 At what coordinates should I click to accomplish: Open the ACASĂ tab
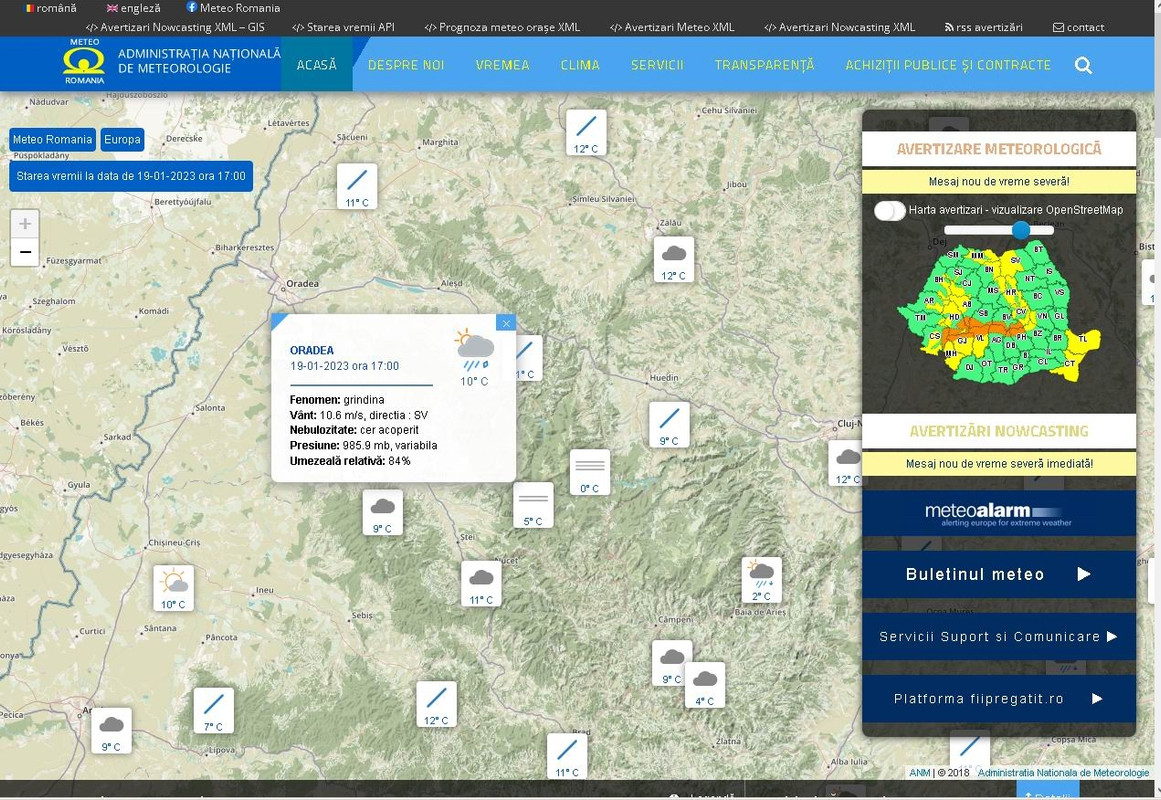coord(317,64)
